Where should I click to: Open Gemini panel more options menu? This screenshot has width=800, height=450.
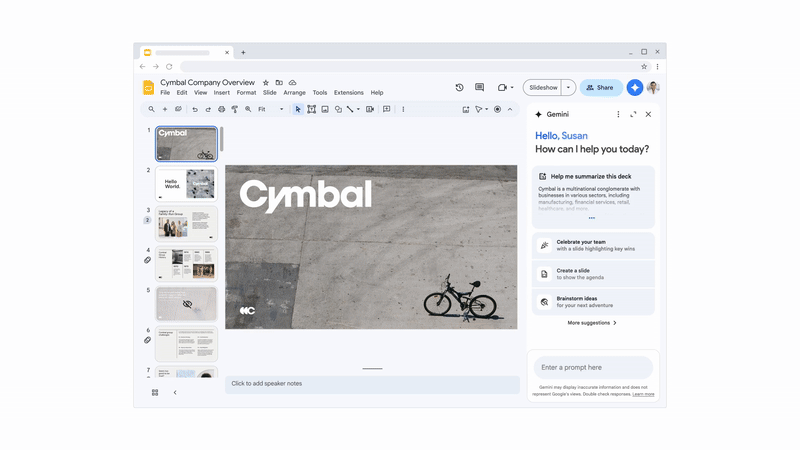pyautogui.click(x=618, y=114)
